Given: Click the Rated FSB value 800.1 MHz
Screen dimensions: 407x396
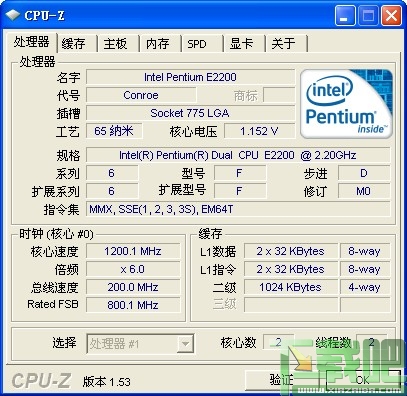Looking at the screenshot, I should pyautogui.click(x=133, y=305).
